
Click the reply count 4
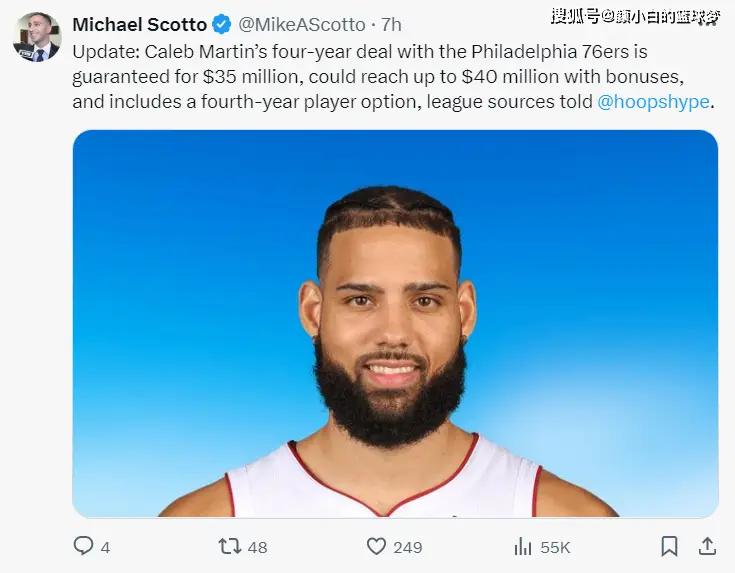click(105, 547)
